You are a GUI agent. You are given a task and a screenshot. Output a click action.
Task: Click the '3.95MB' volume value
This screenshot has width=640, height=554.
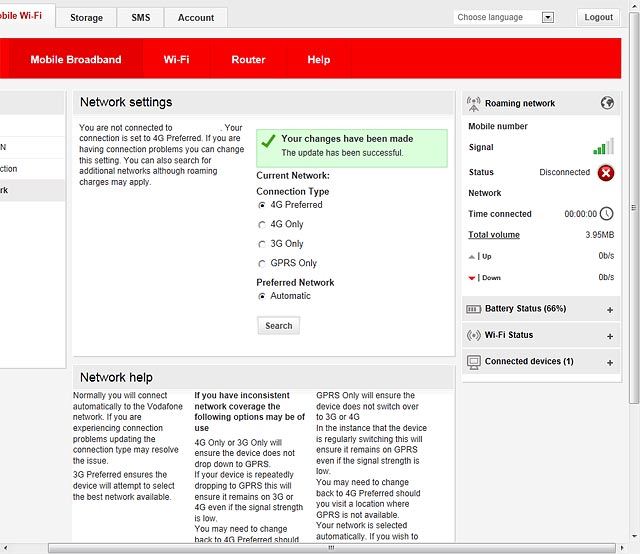600,235
